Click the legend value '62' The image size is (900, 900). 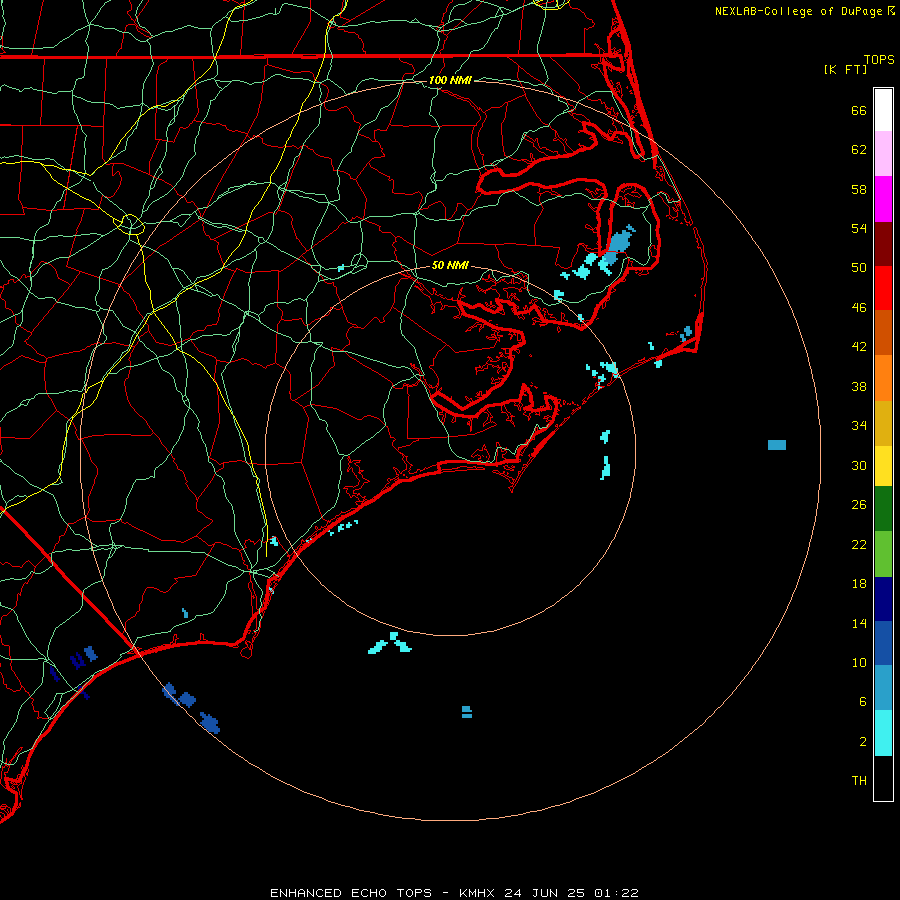[859, 150]
